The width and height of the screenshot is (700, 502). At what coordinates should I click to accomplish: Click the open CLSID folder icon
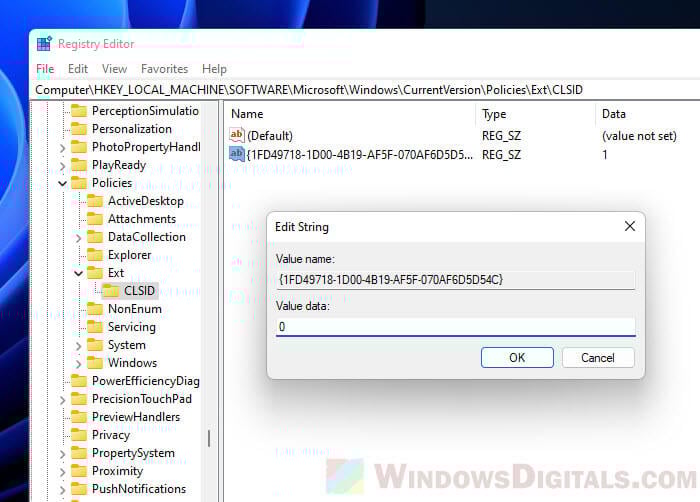(x=111, y=291)
